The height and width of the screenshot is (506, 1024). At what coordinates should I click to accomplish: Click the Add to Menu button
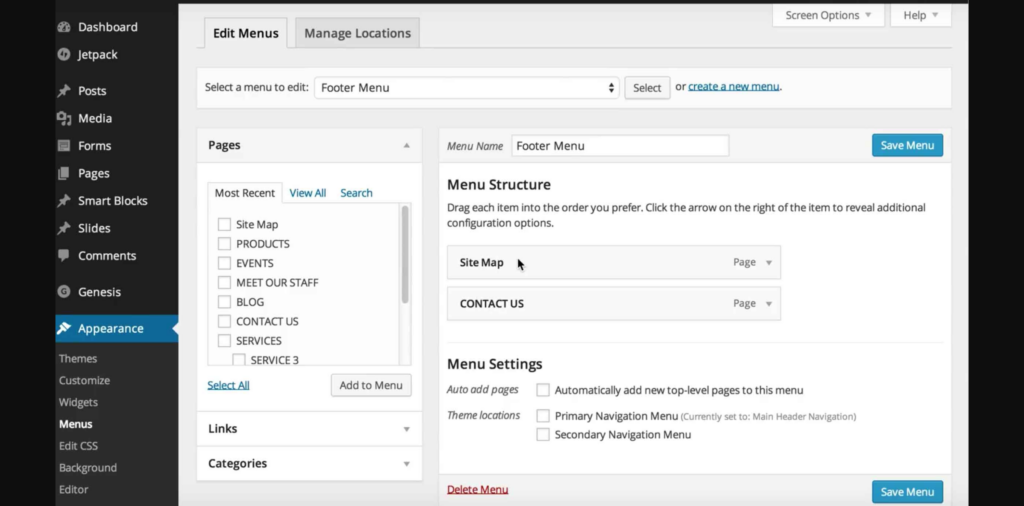[x=371, y=385]
